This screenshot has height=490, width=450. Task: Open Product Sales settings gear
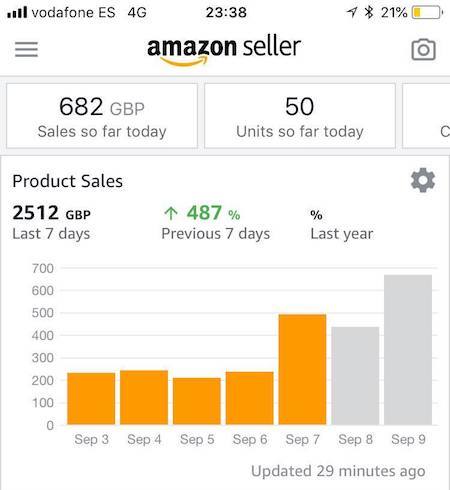423,180
